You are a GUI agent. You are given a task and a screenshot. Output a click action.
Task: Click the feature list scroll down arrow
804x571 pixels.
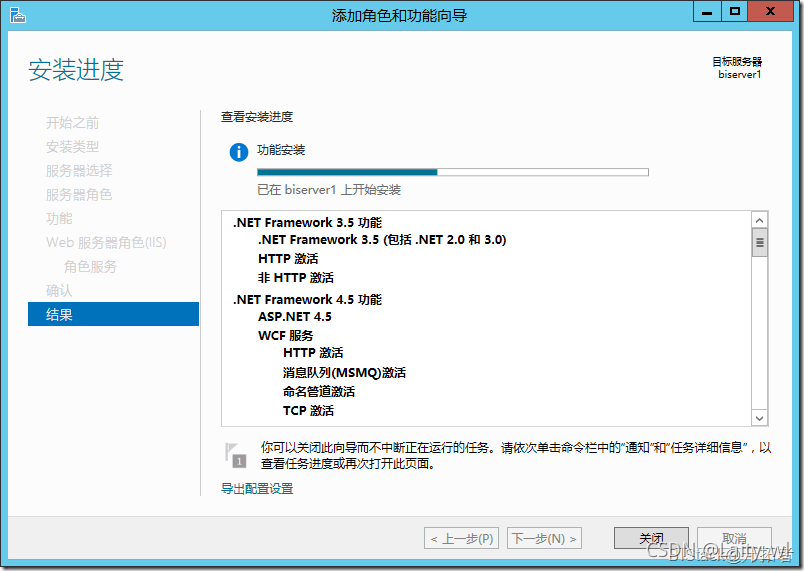[759, 418]
